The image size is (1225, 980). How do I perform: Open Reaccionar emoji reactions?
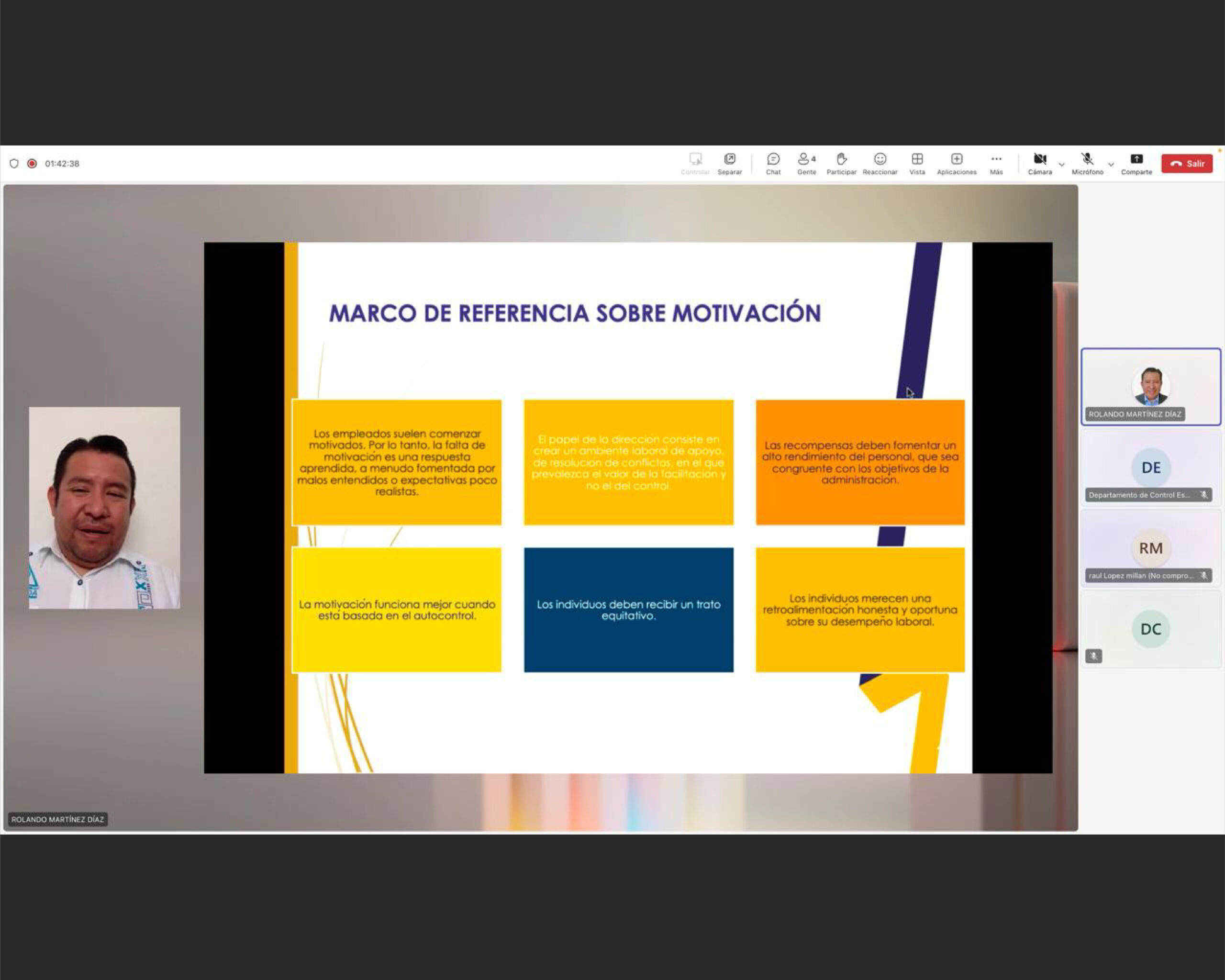pos(880,164)
